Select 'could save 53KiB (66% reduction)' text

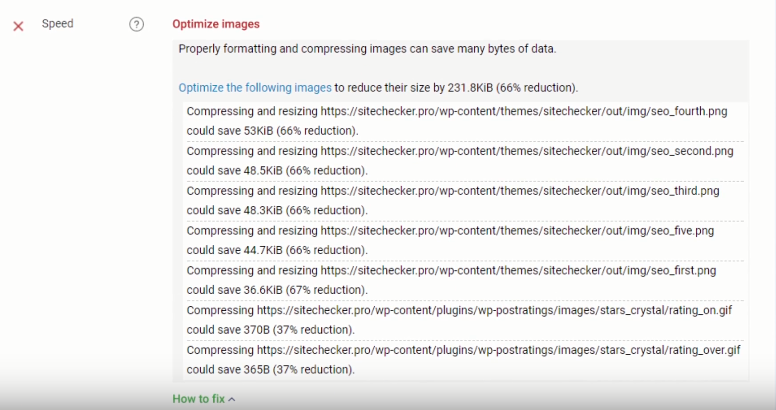pos(272,131)
